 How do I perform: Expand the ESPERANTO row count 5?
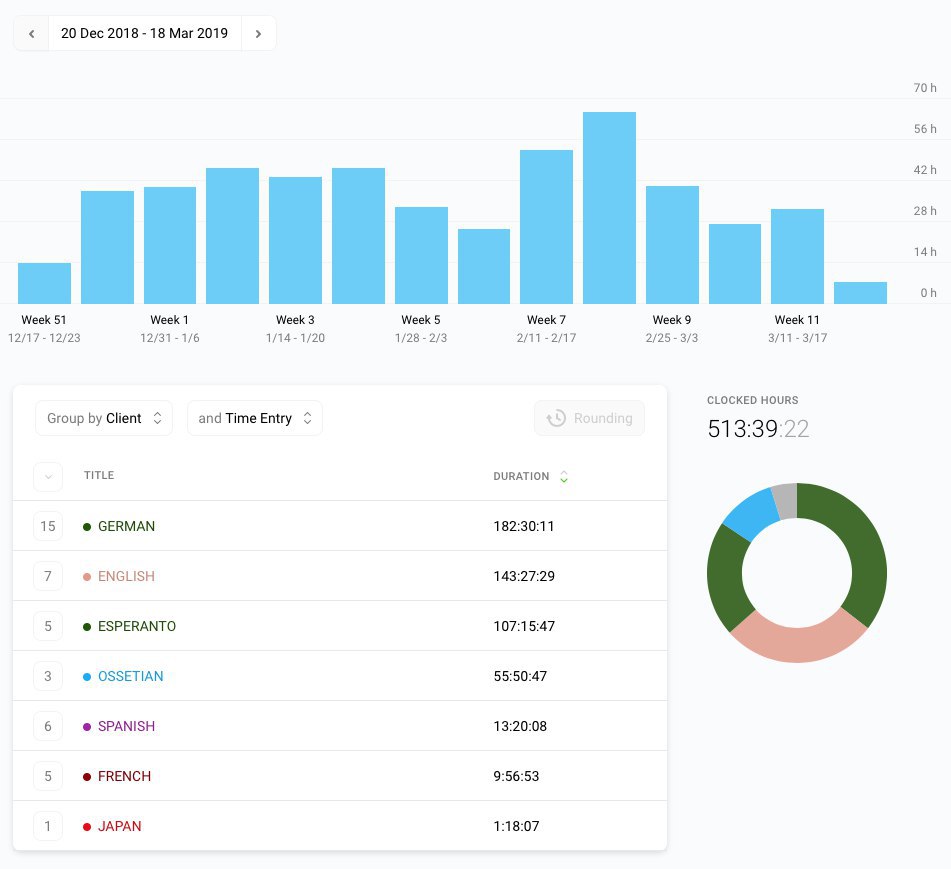[48, 626]
